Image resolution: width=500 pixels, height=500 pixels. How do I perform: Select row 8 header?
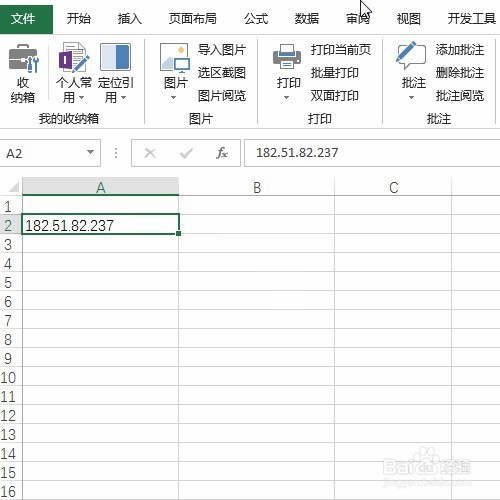pos(11,338)
